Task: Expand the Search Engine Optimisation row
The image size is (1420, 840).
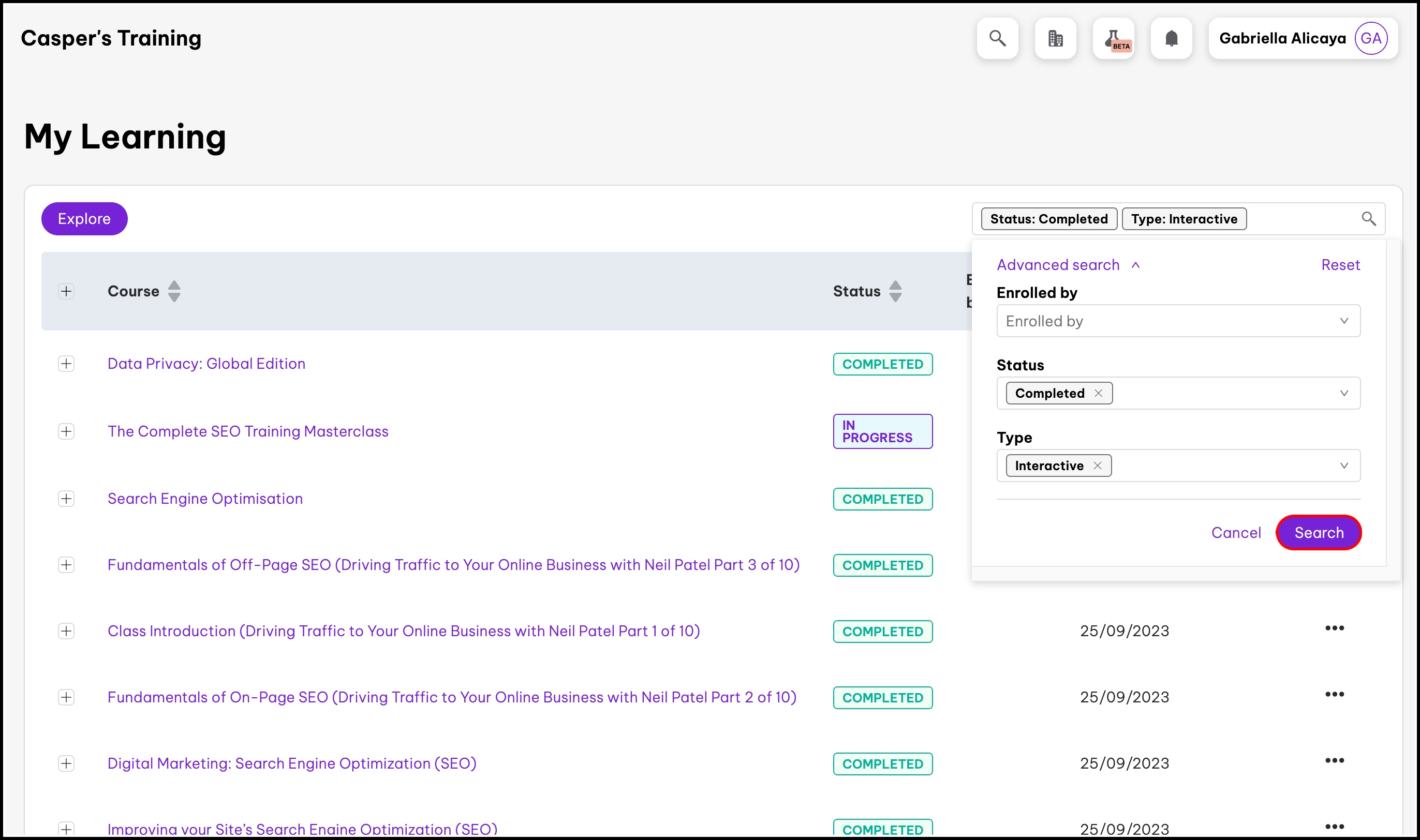Action: [66, 499]
